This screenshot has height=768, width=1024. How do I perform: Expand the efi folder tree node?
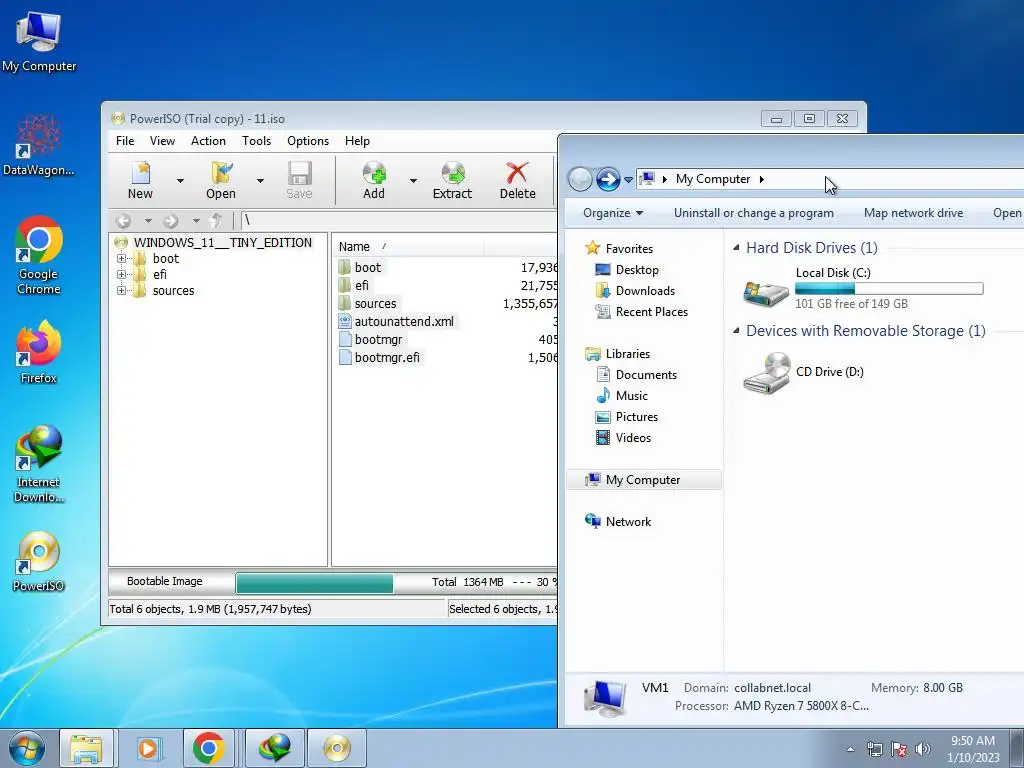(121, 274)
